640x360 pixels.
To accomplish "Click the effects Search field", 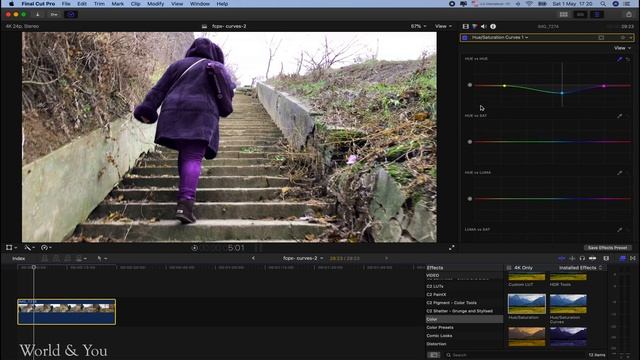I will (x=514, y=355).
